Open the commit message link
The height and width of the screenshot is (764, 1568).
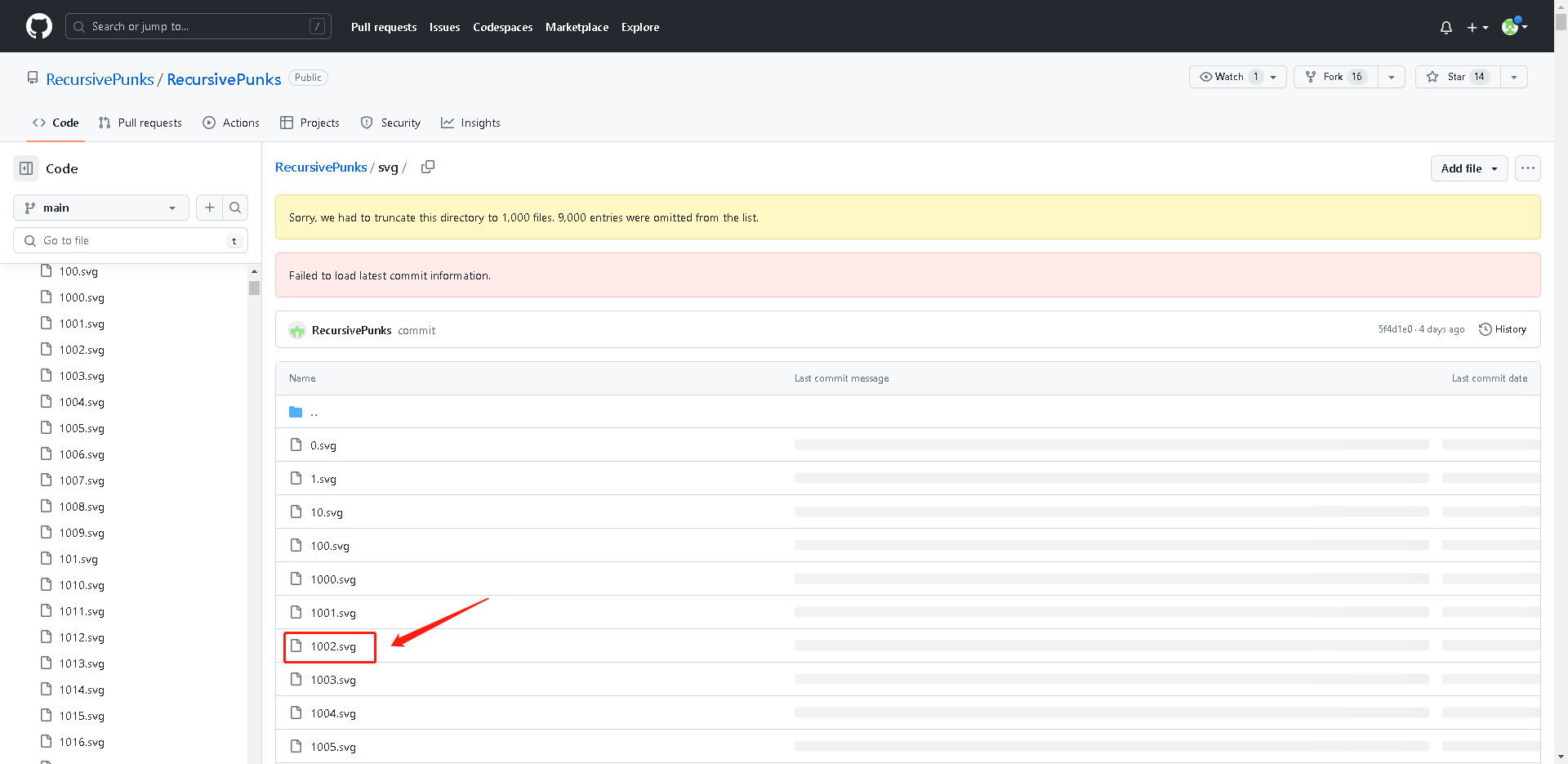point(416,330)
